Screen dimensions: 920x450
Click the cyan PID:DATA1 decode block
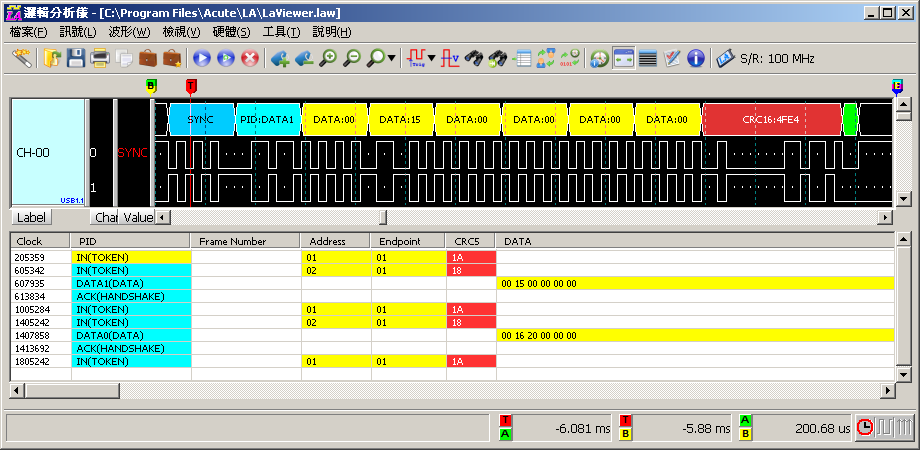coord(268,120)
